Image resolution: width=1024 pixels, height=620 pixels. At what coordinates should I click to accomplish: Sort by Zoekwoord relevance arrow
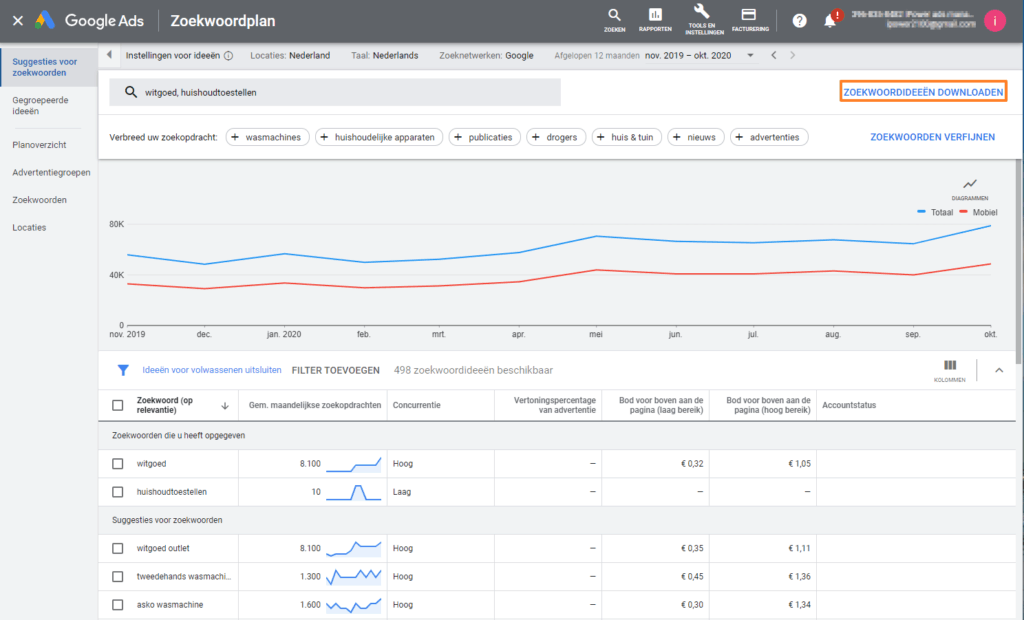click(225, 406)
